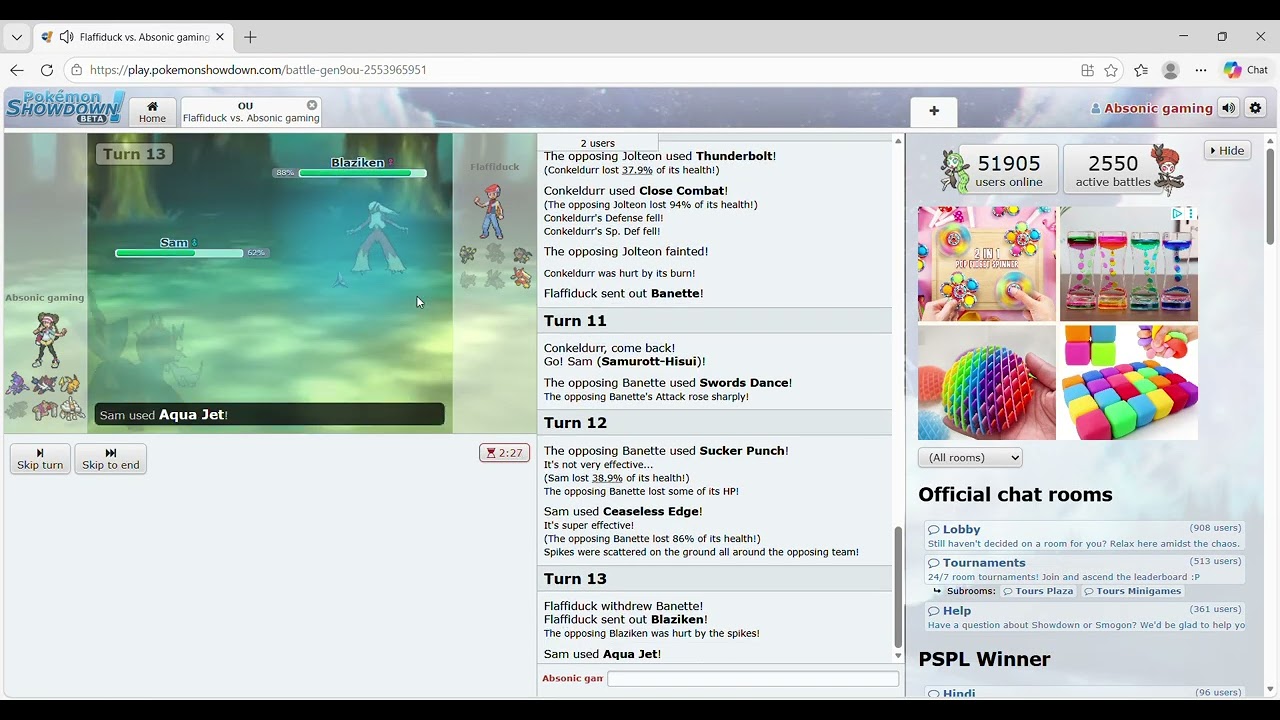This screenshot has width=1280, height=720.
Task: Close the OU battle room tab
Action: pos(312,105)
